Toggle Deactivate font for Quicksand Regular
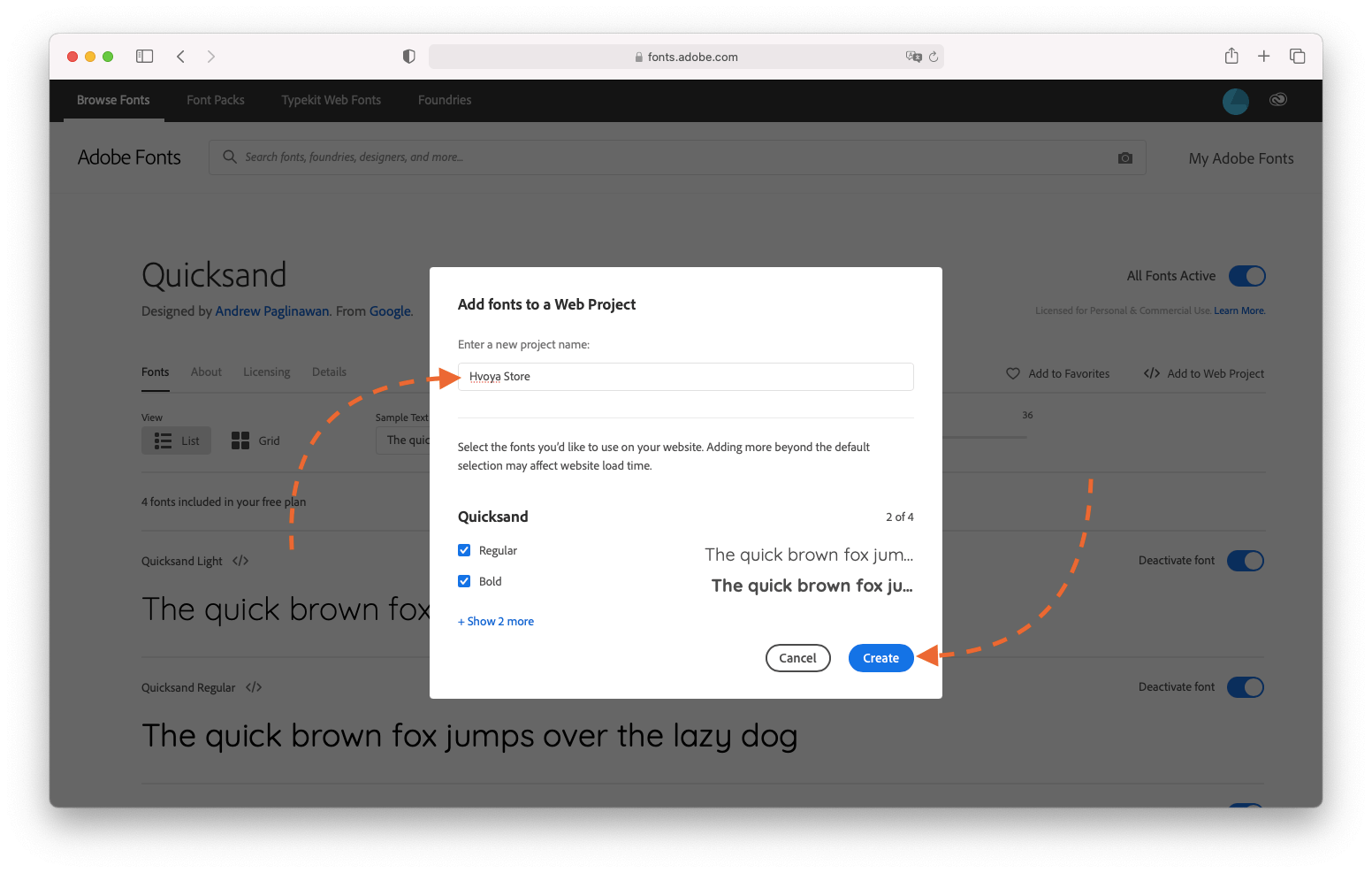 [x=1246, y=687]
